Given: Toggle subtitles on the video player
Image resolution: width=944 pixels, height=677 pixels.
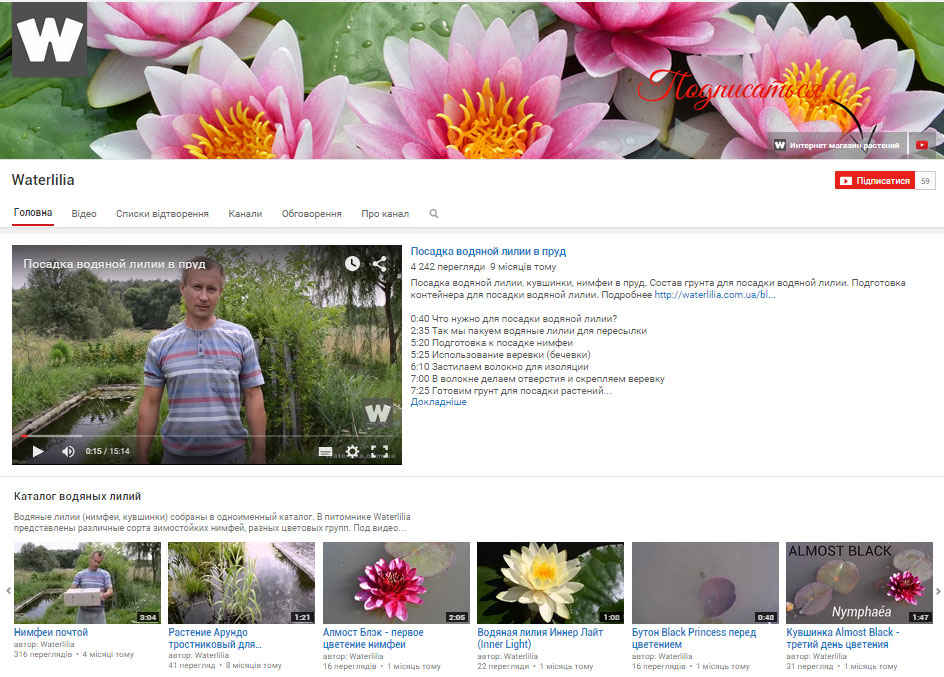Looking at the screenshot, I should coord(325,451).
